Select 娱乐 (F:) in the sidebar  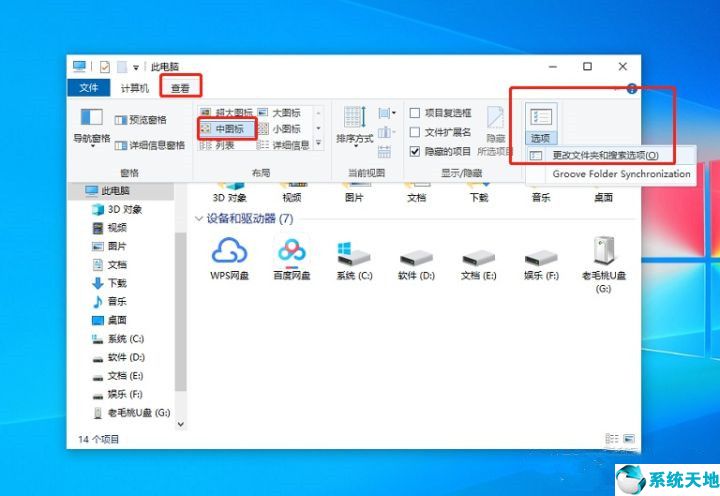[x=118, y=394]
